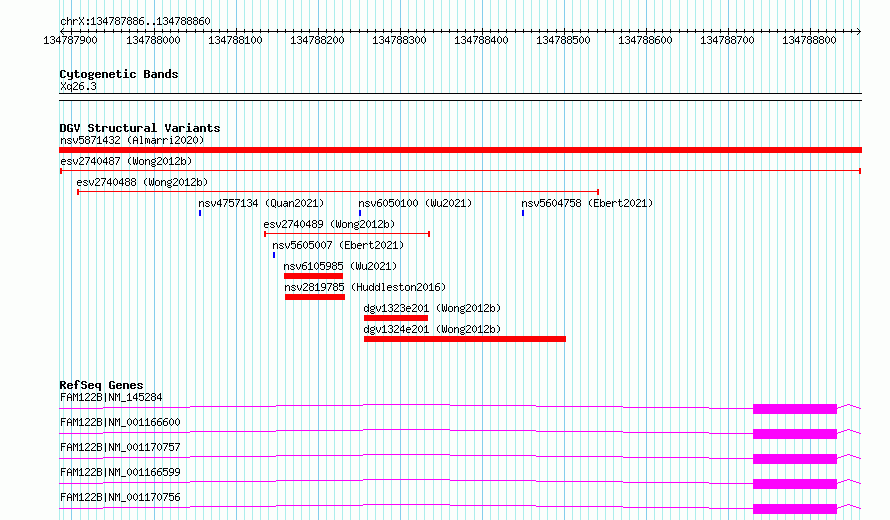890x520 pixels.
Task: Open the esv2740487 (Wong2012b) variant label
Action: (126, 161)
